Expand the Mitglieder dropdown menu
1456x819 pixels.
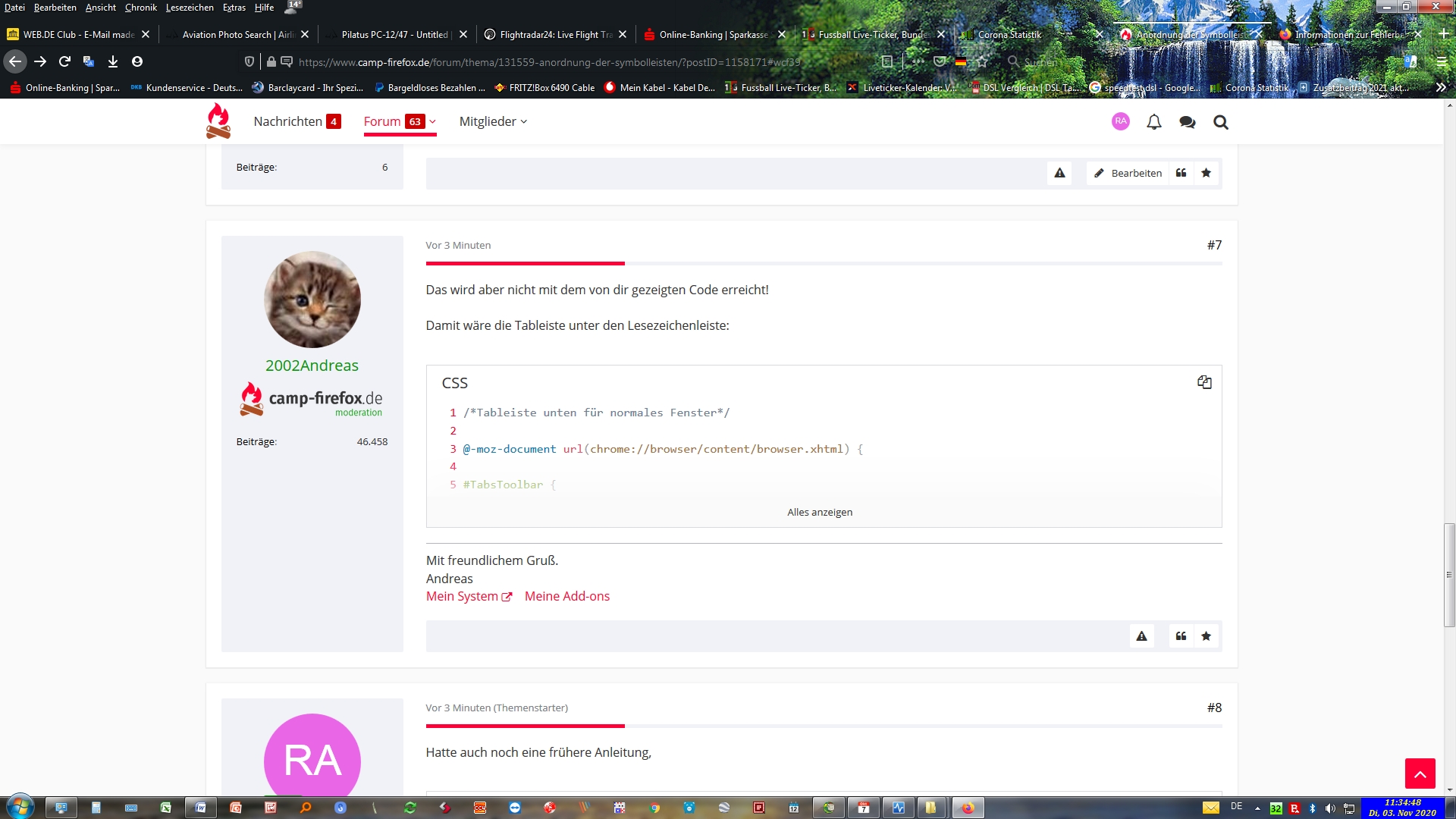[x=523, y=121]
